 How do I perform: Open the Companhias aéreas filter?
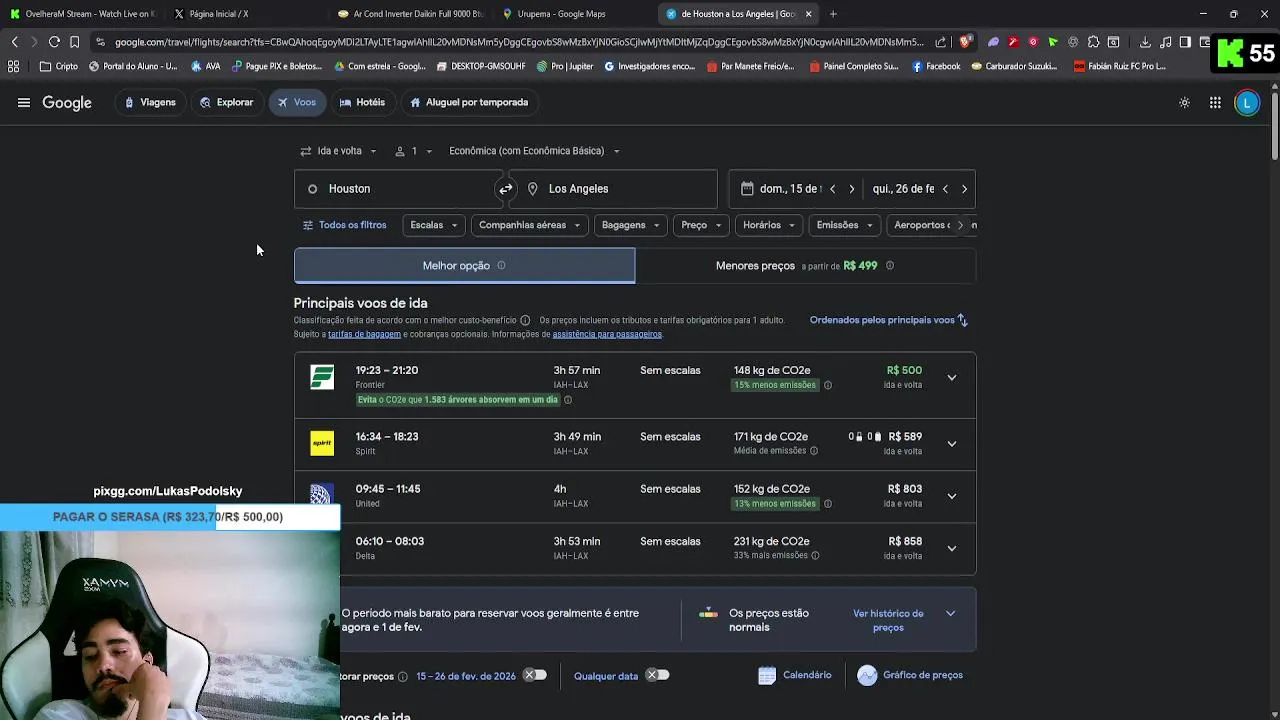[x=530, y=225]
